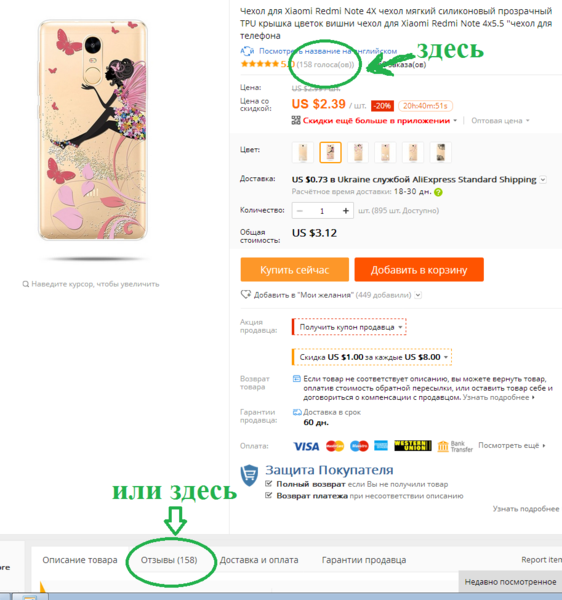Image resolution: width=562 pixels, height=600 pixels.
Task: Open the Отзывы (158) tab
Action: tap(169, 560)
